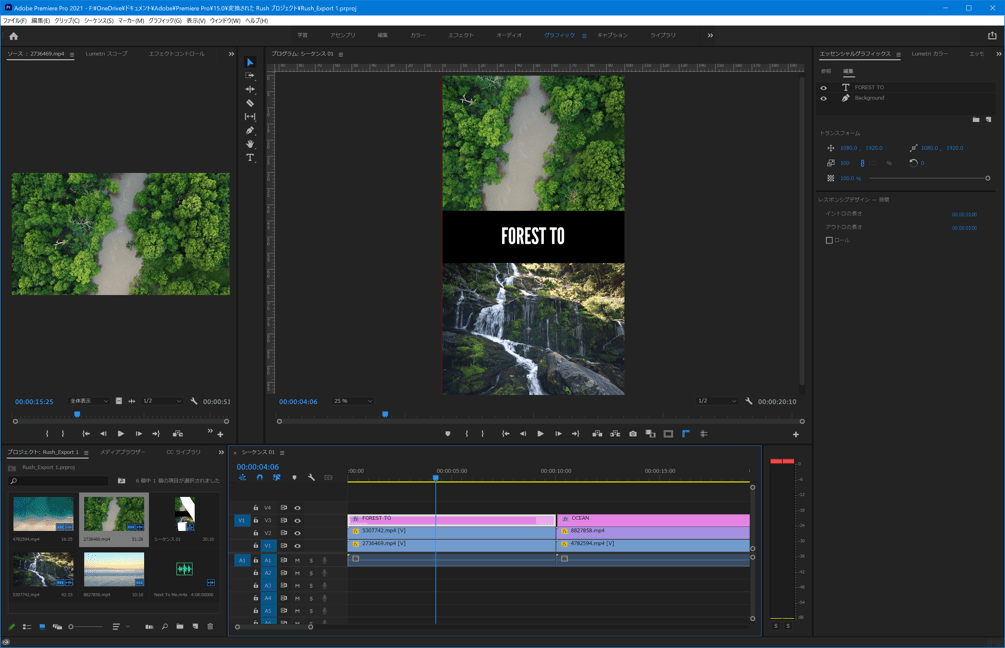Switch to Audio workspace
The width and height of the screenshot is (1005, 648).
(x=509, y=35)
